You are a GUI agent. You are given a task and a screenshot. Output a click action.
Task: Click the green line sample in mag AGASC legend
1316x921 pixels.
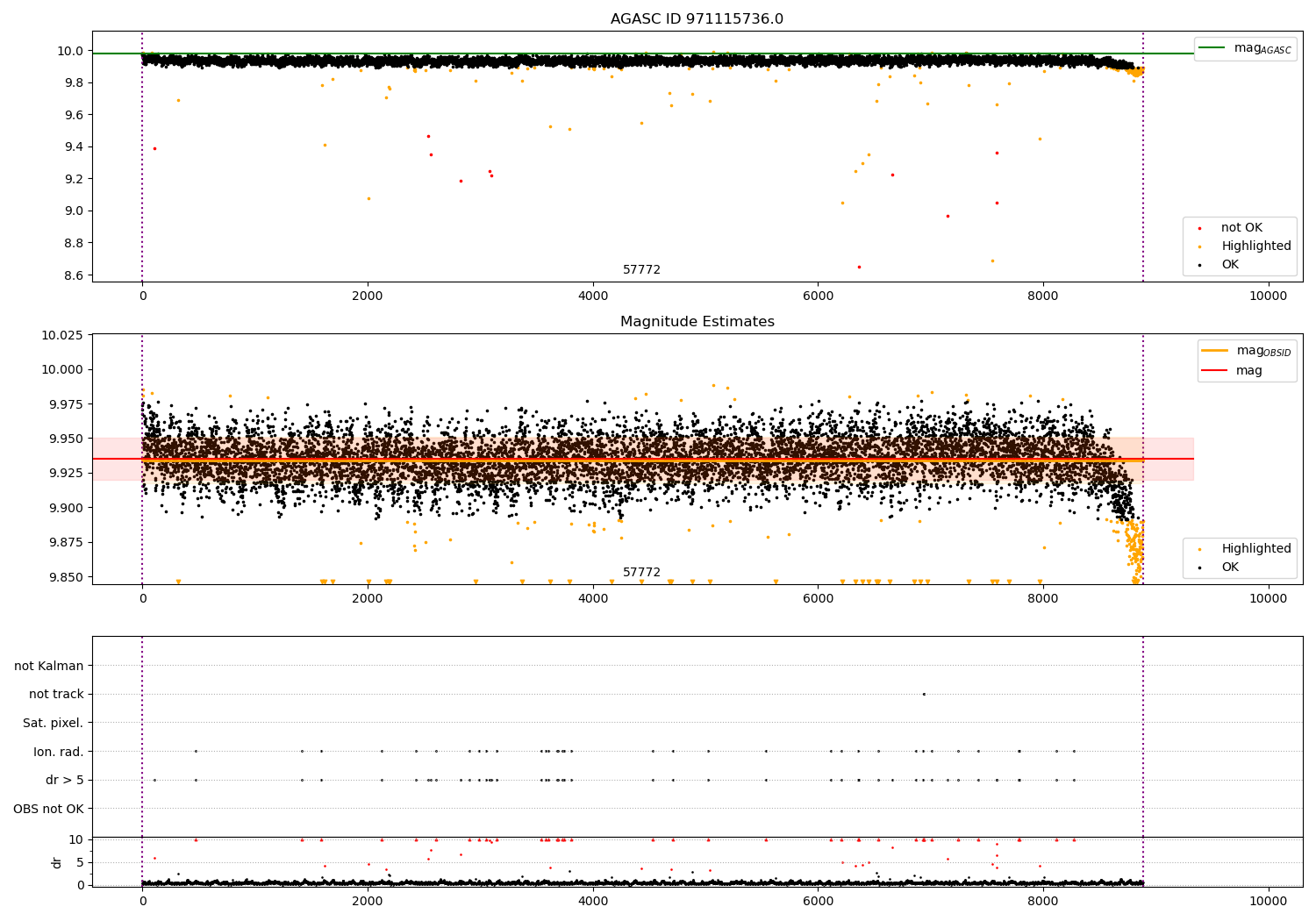(x=1212, y=48)
